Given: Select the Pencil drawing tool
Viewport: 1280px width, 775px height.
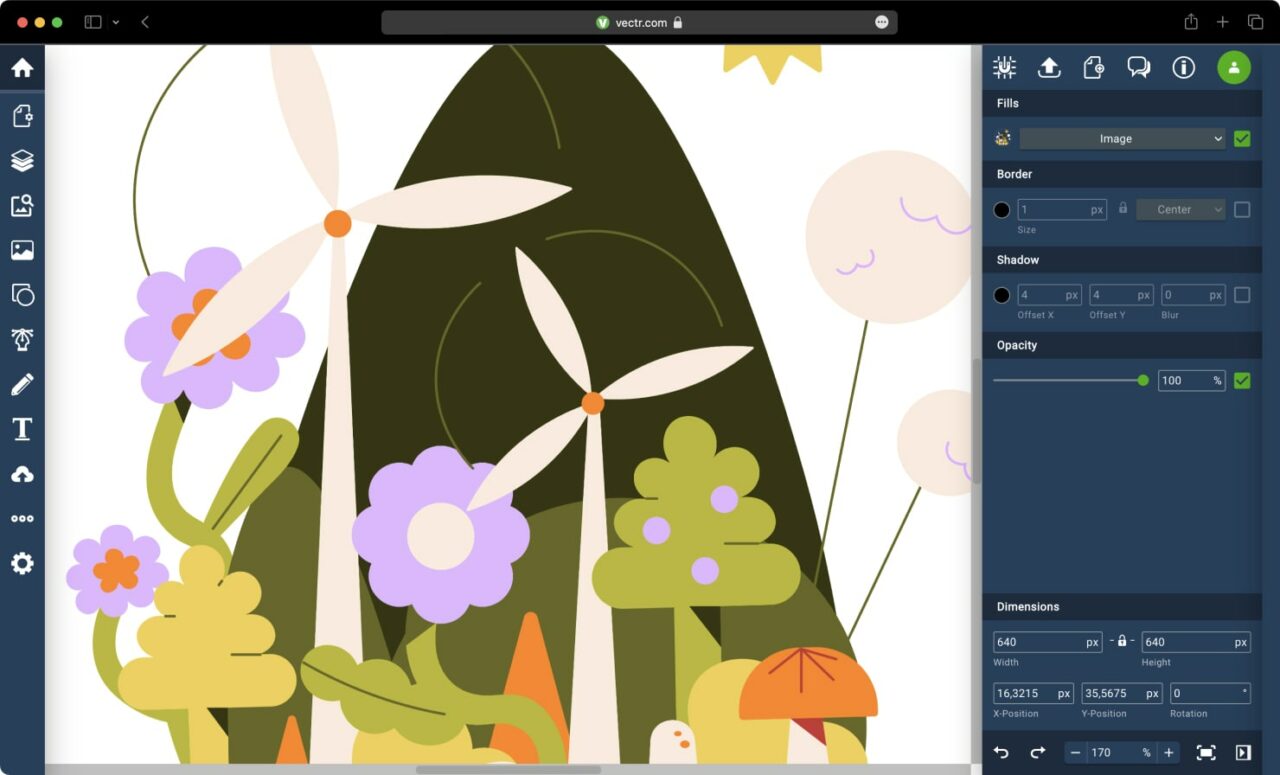Looking at the screenshot, I should click(22, 385).
